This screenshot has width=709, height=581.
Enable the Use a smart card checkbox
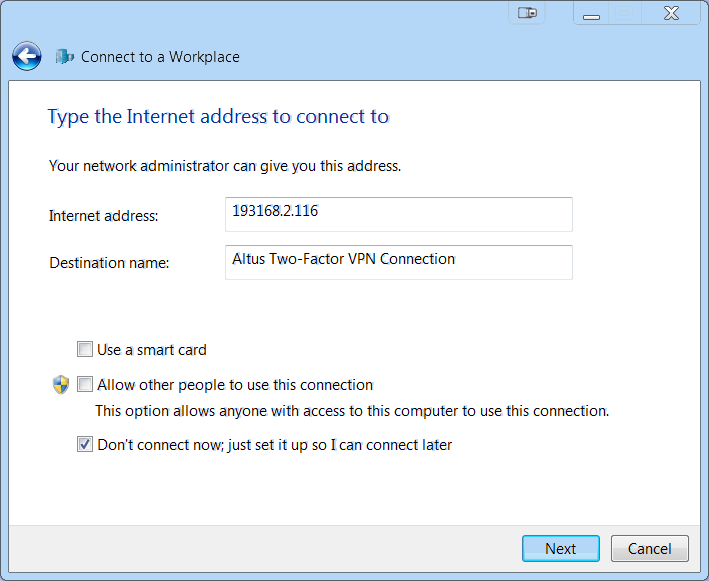(x=85, y=350)
